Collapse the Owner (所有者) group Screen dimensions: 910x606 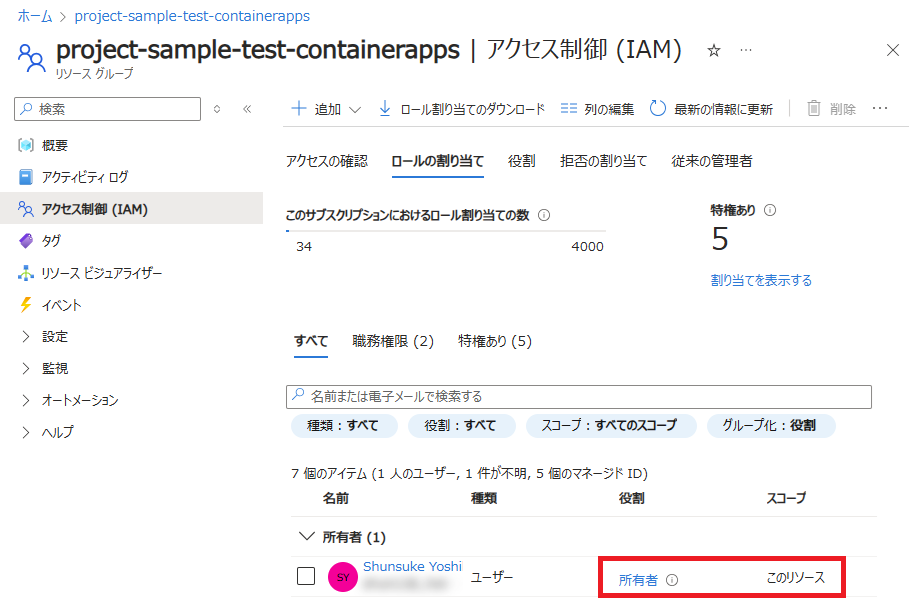click(307, 537)
